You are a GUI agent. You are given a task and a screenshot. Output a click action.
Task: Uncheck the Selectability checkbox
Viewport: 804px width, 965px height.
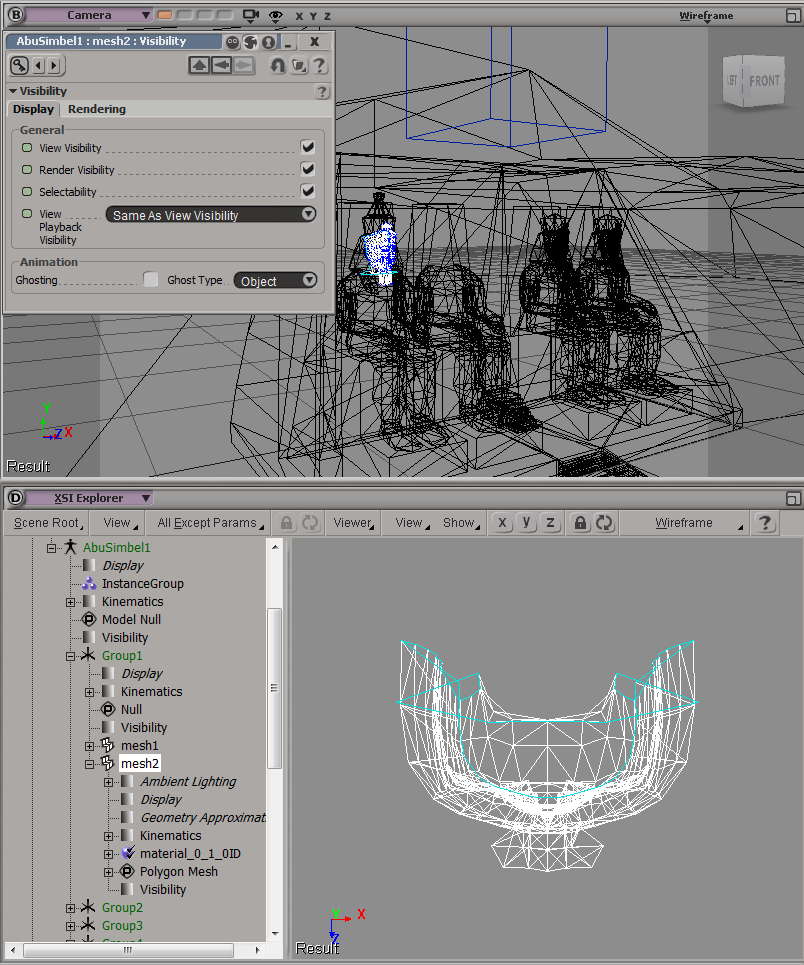tap(308, 191)
